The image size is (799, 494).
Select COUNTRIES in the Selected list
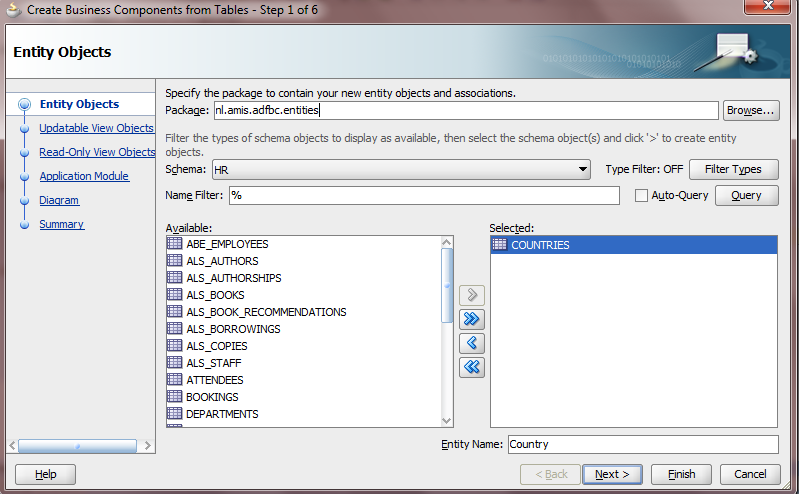tap(540, 245)
